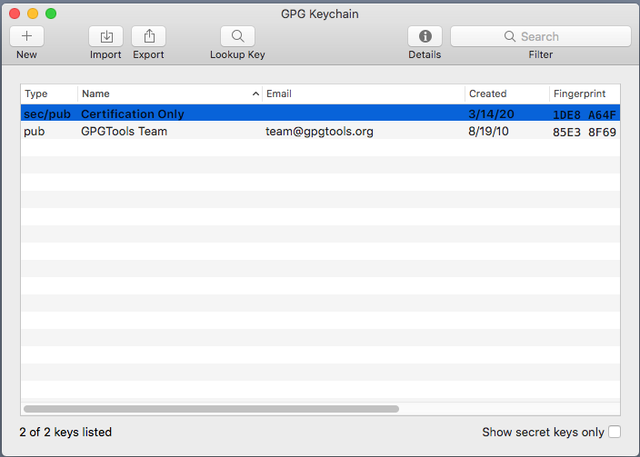Click the horizontal scrollbar under key list

pos(211,408)
